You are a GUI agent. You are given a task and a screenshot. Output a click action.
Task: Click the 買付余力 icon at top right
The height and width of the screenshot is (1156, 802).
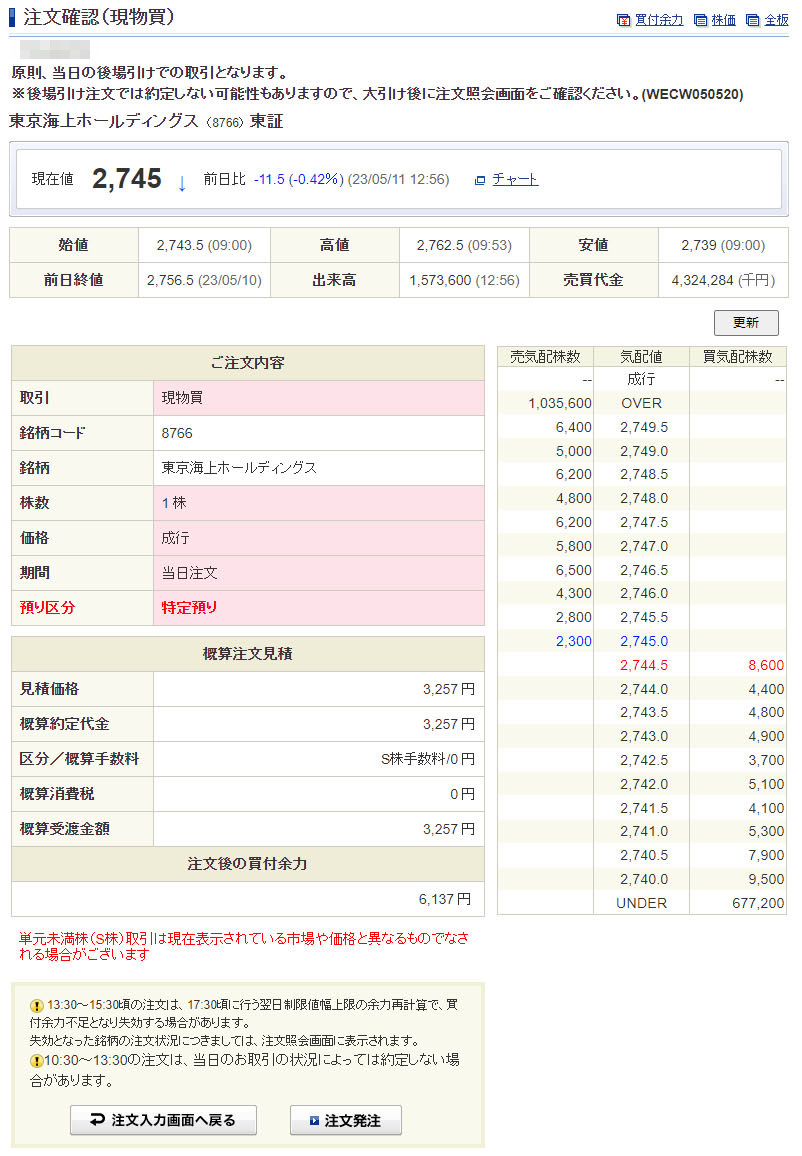[624, 20]
